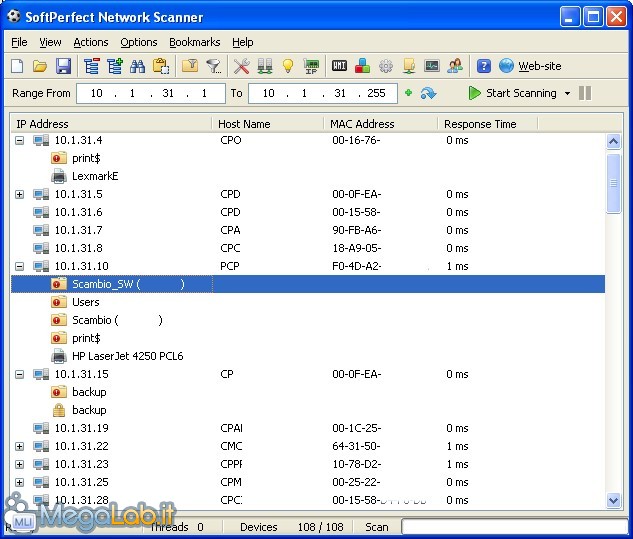Click the blue arrow auto-detect range icon
This screenshot has height=539, width=633.
pyautogui.click(x=428, y=94)
